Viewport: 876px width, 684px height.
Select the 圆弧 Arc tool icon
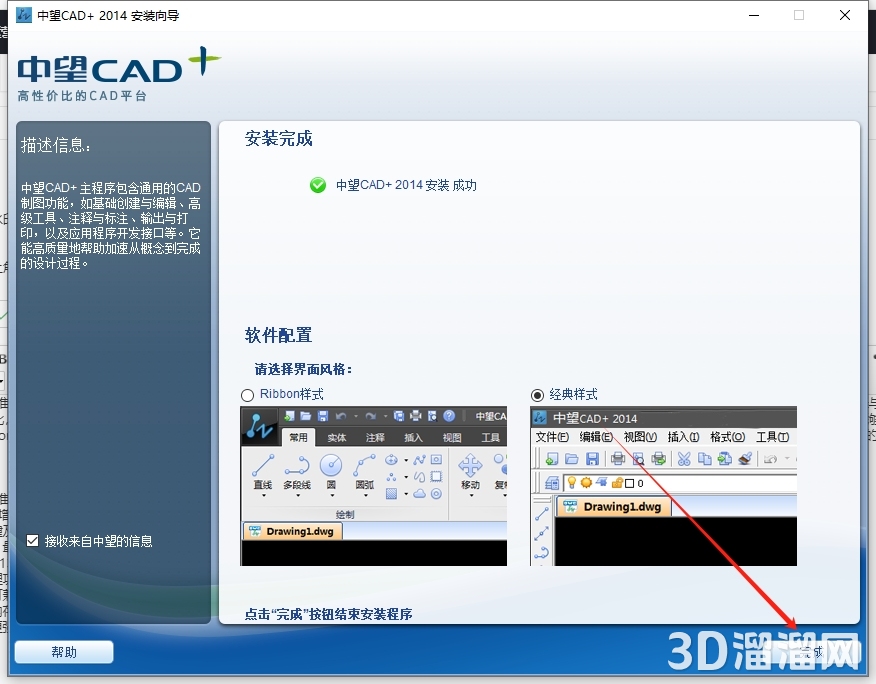365,465
